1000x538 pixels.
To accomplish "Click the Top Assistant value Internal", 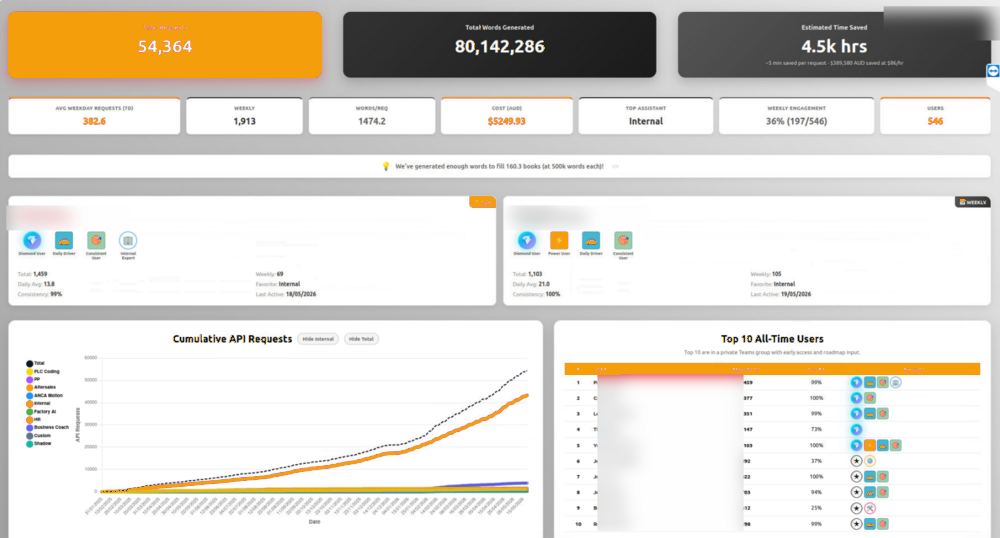I will 646,121.
